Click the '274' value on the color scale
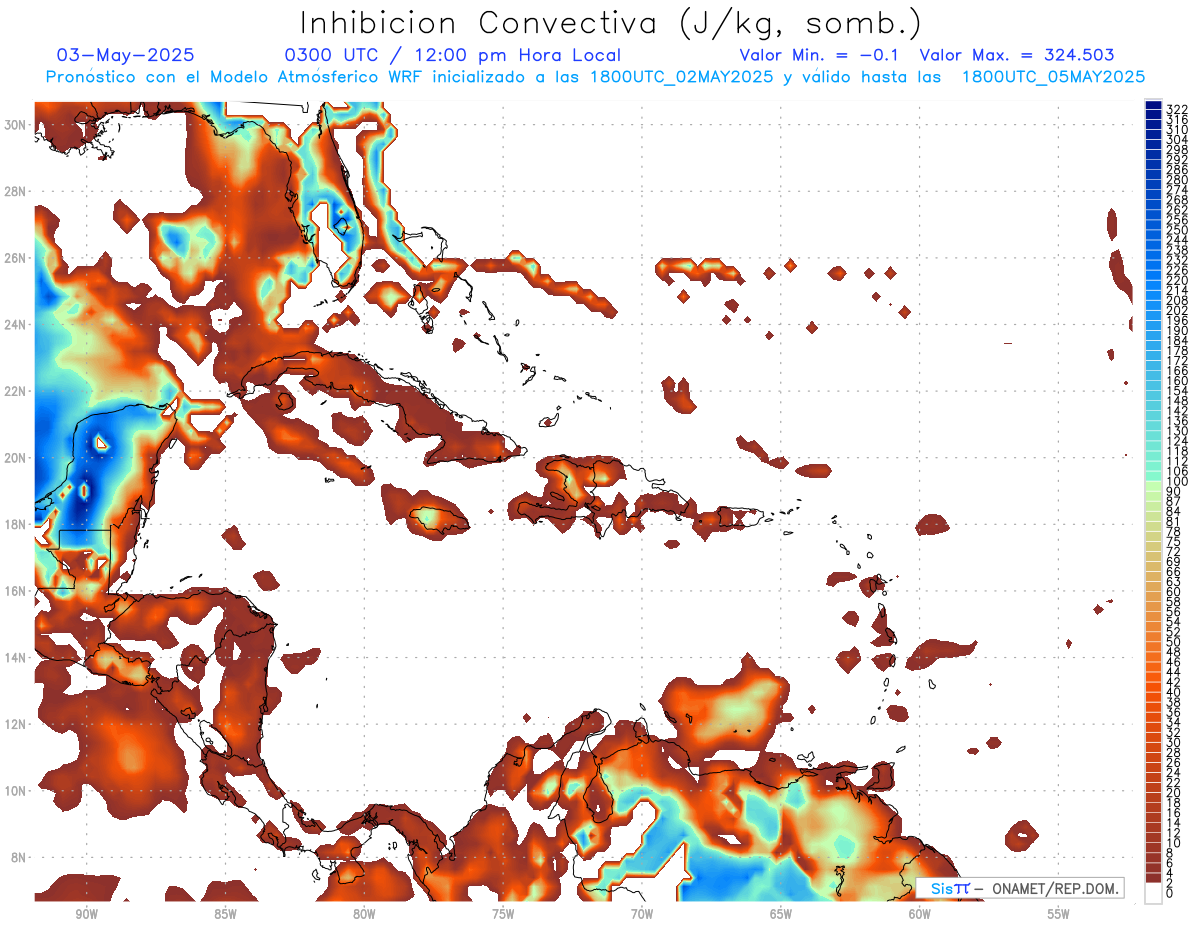This screenshot has width=1200, height=927. 1177,189
